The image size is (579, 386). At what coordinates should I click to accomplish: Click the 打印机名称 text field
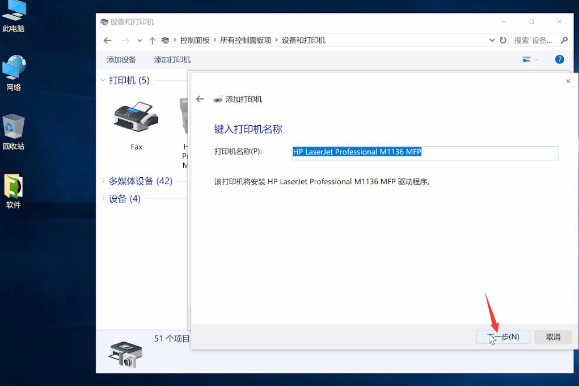425,153
